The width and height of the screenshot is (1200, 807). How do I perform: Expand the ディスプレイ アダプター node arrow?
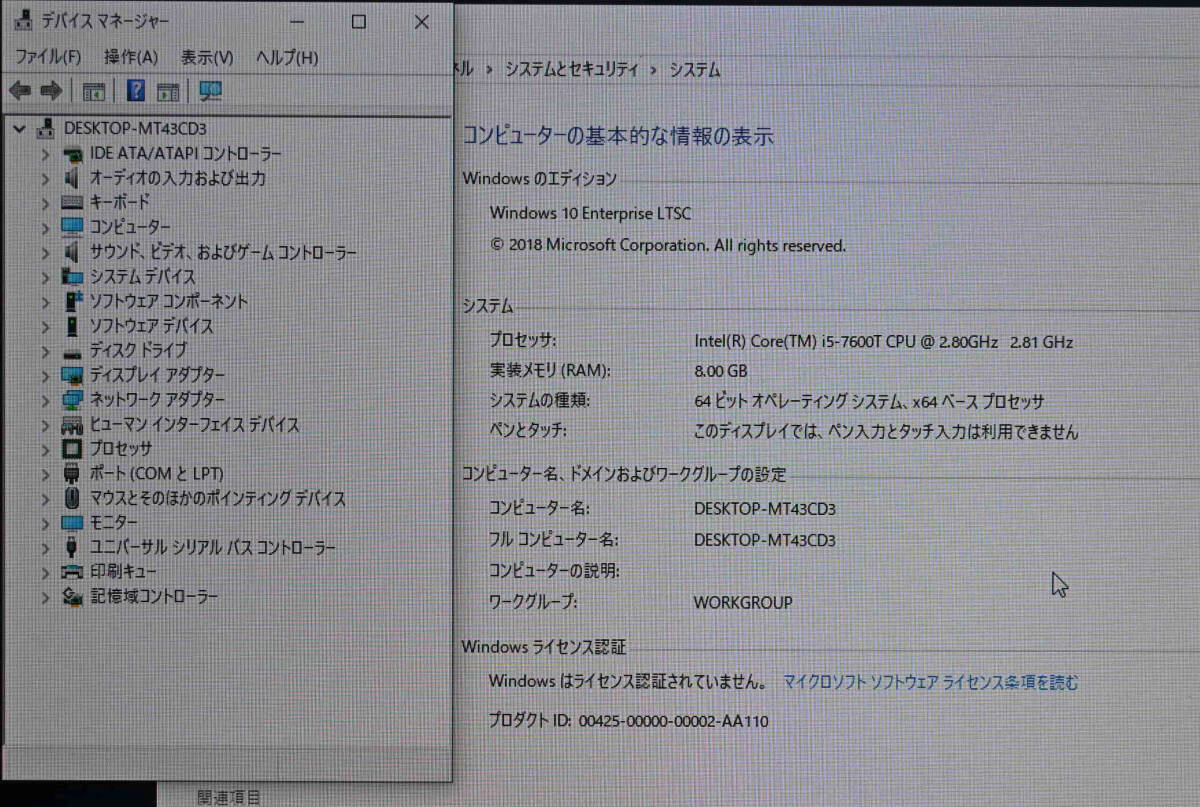45,376
